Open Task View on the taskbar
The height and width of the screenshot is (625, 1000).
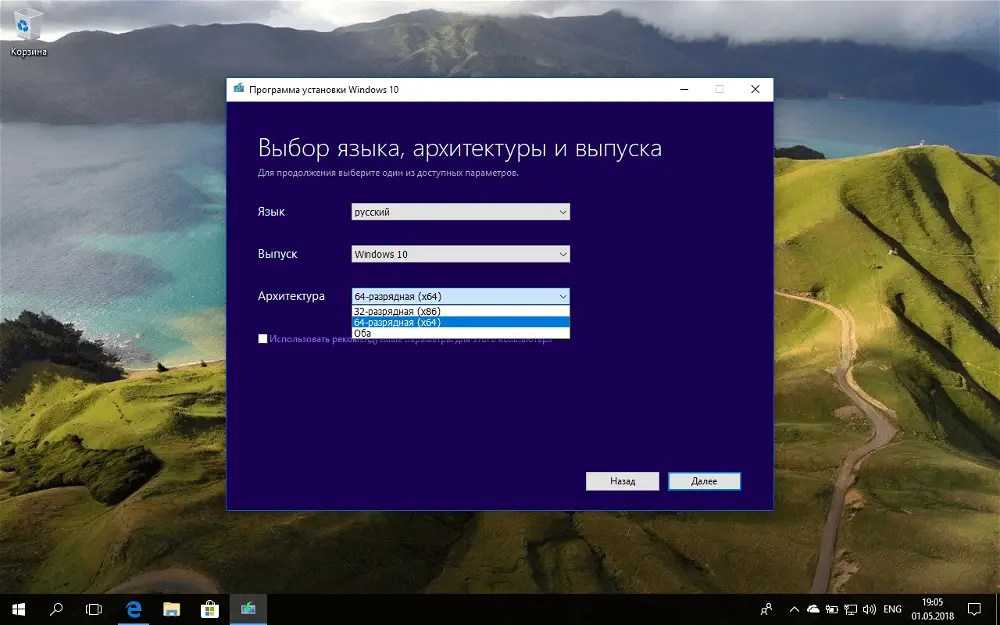click(x=94, y=610)
